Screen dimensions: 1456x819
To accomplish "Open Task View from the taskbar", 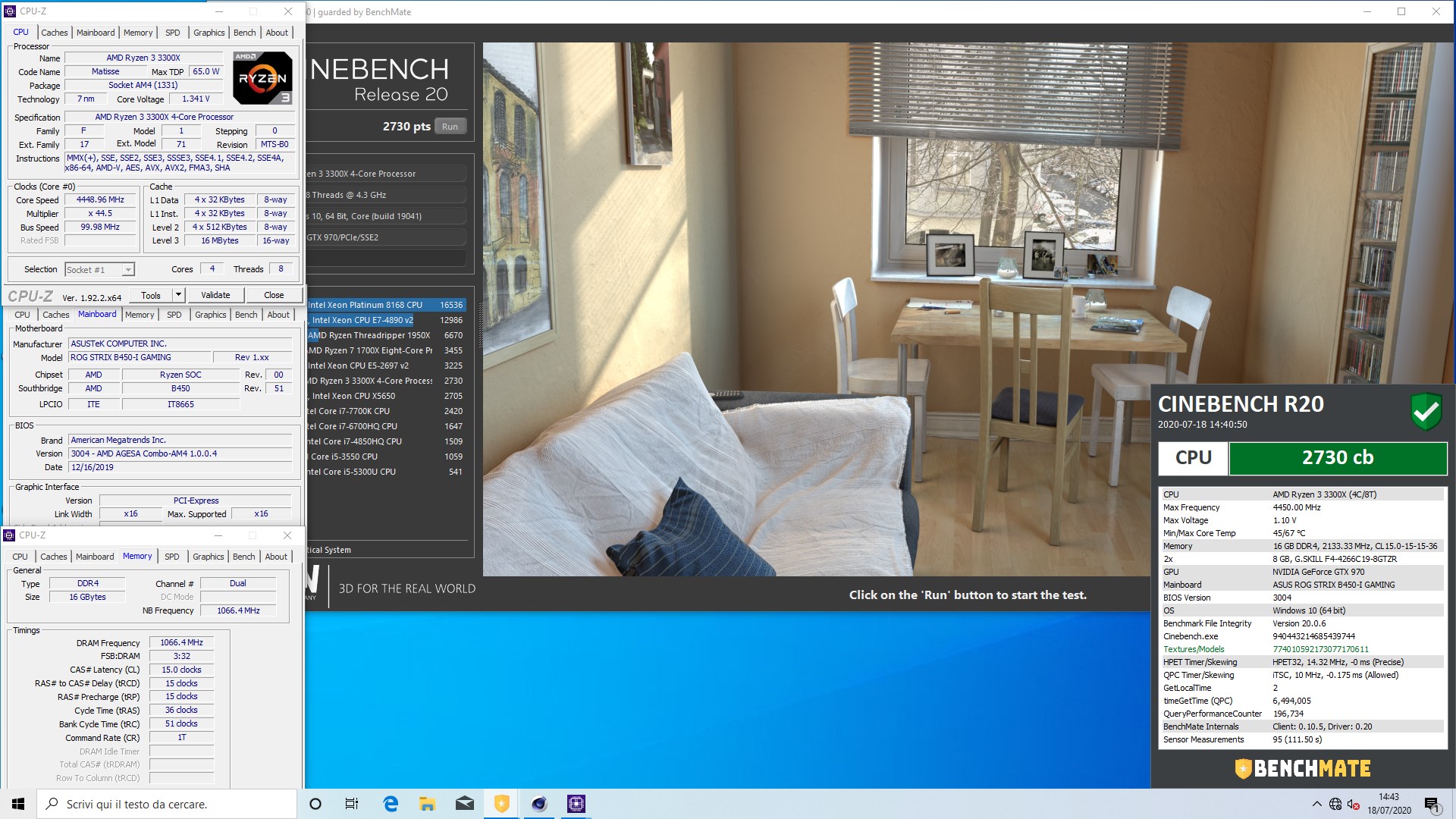I will (352, 804).
